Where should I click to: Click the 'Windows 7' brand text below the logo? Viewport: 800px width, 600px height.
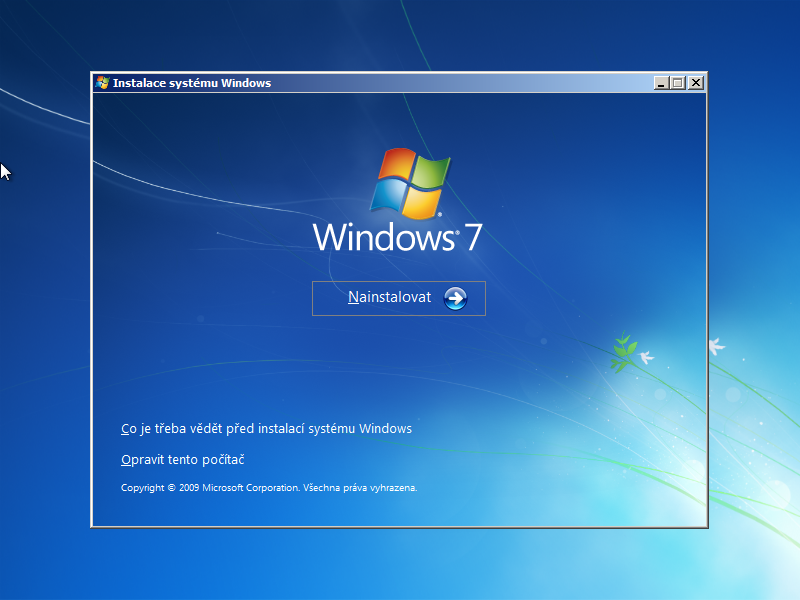pos(395,239)
